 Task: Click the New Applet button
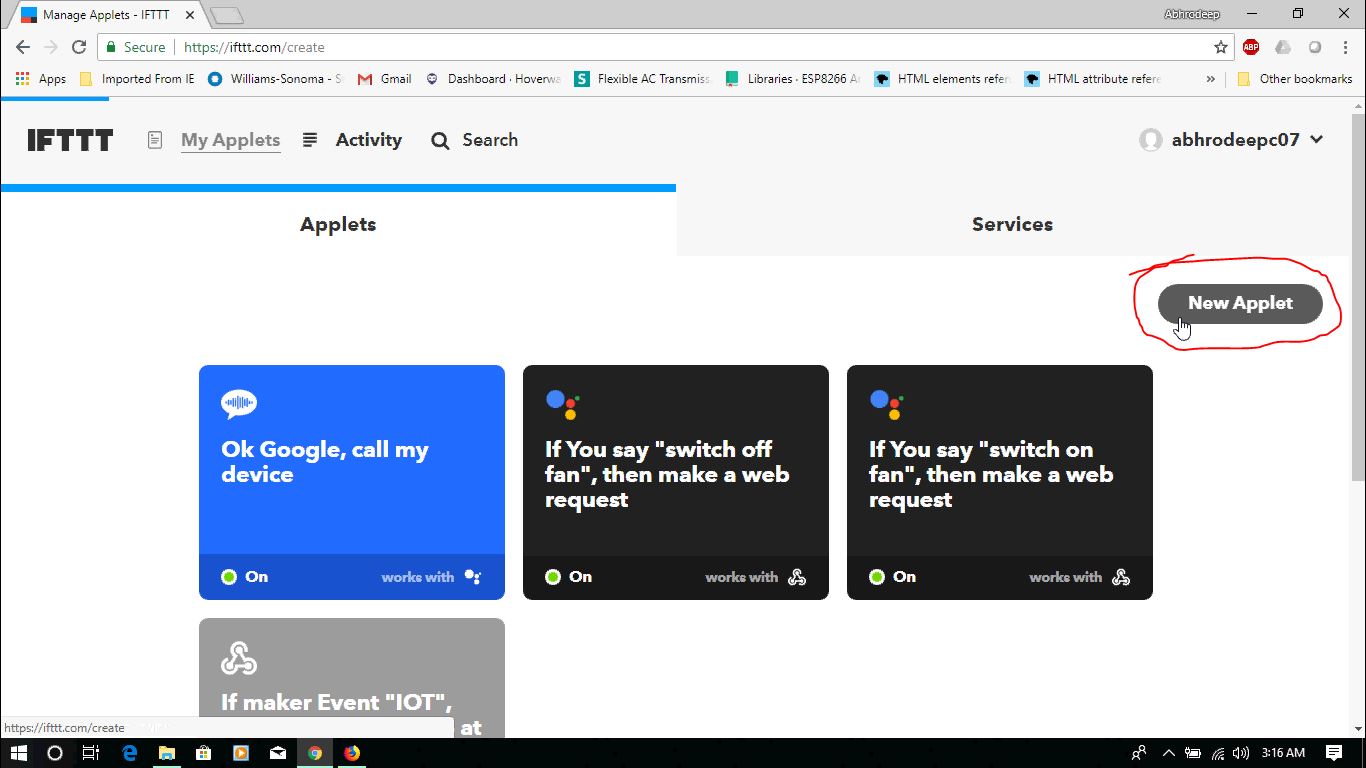pyautogui.click(x=1240, y=303)
